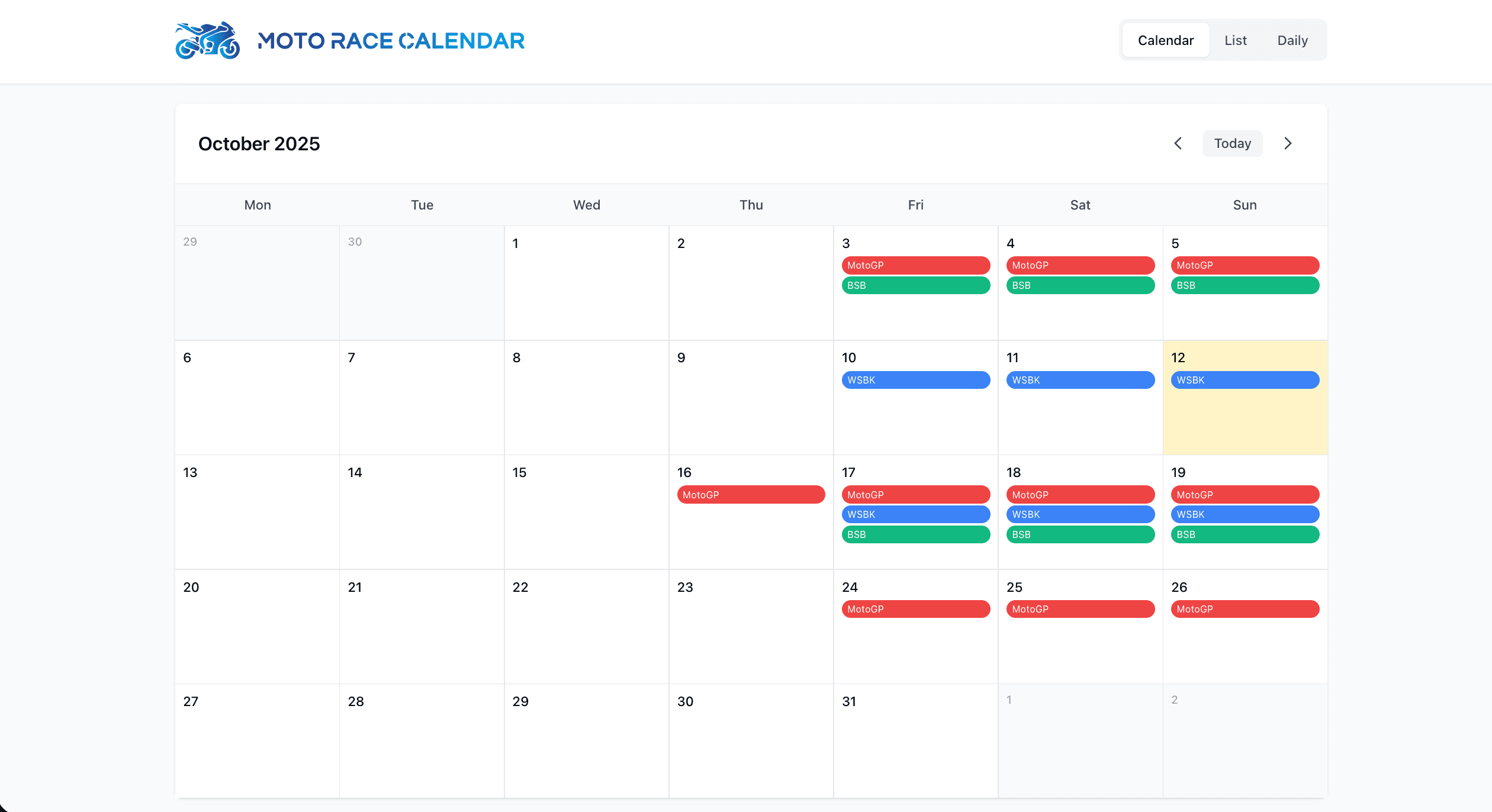
Task: Open WSBK event on highlighted October 12
Action: pos(1245,380)
